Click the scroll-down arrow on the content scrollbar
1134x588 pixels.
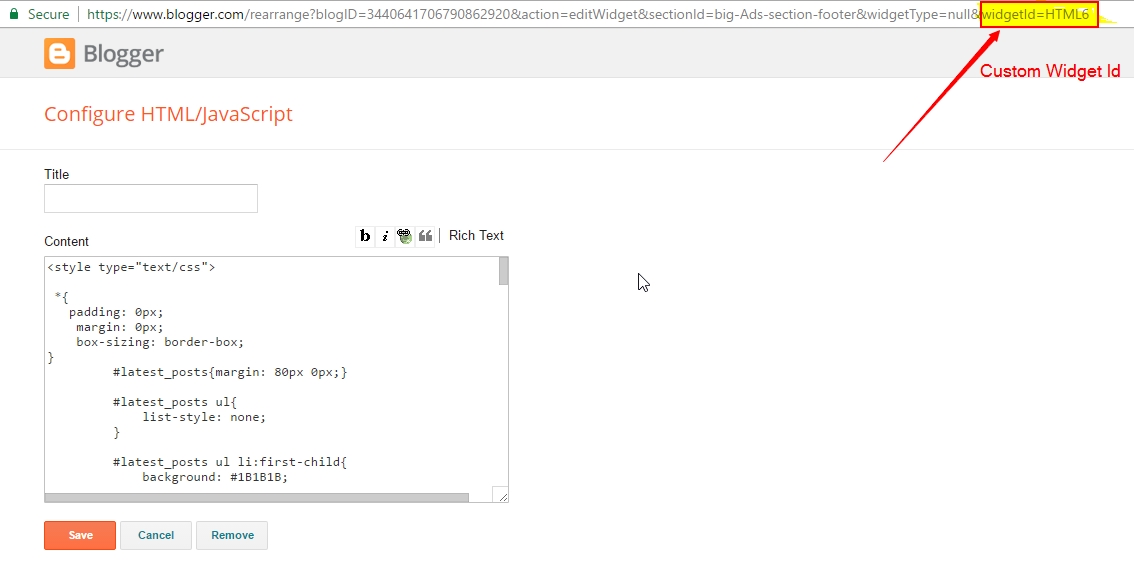[x=501, y=484]
